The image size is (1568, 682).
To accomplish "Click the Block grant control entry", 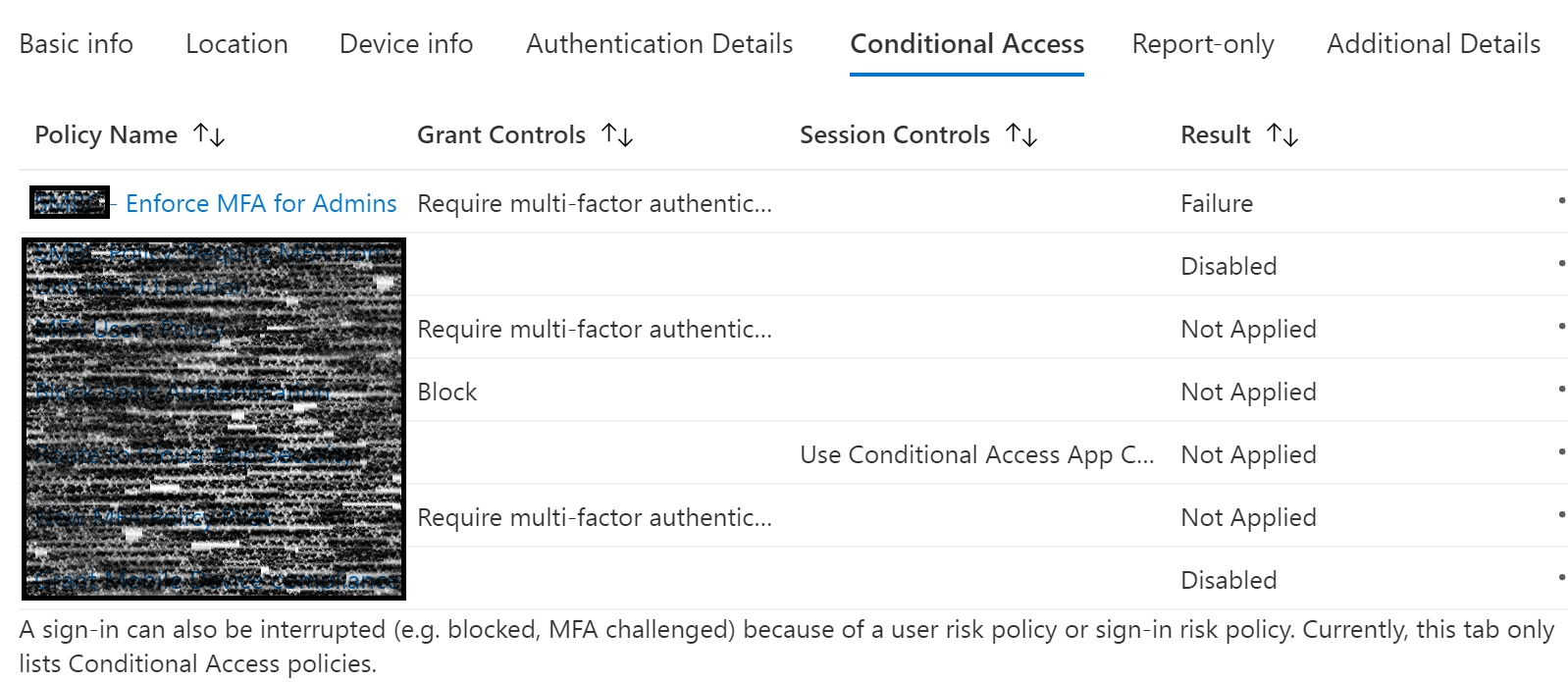I will (x=447, y=392).
